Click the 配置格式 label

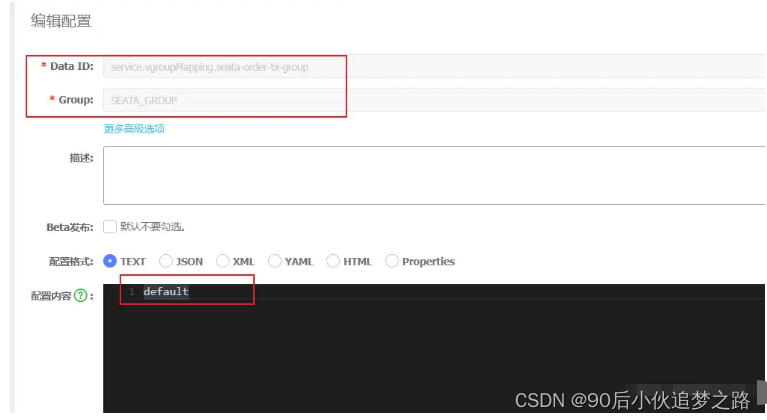[x=71, y=262]
